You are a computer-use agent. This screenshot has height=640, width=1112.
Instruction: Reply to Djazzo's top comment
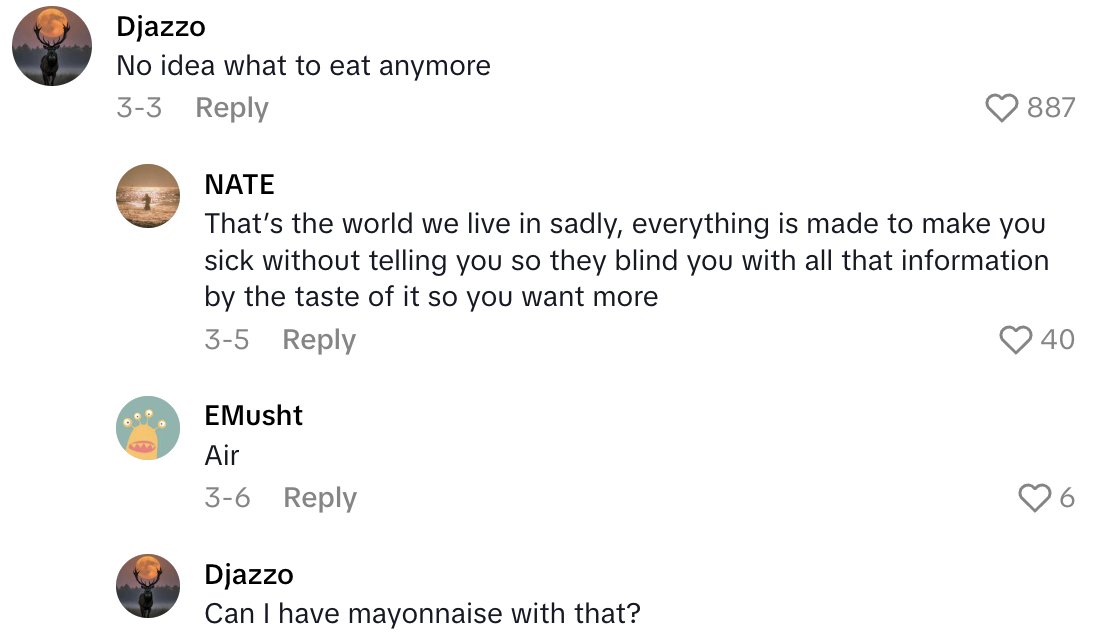pos(232,107)
